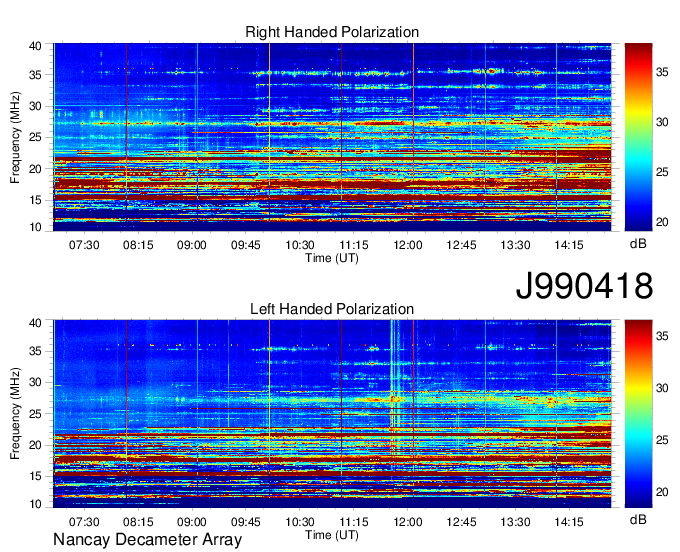This screenshot has height=552, width=680.
Task: Click 08:15 tick under Right Handed plot
Action: [x=138, y=245]
